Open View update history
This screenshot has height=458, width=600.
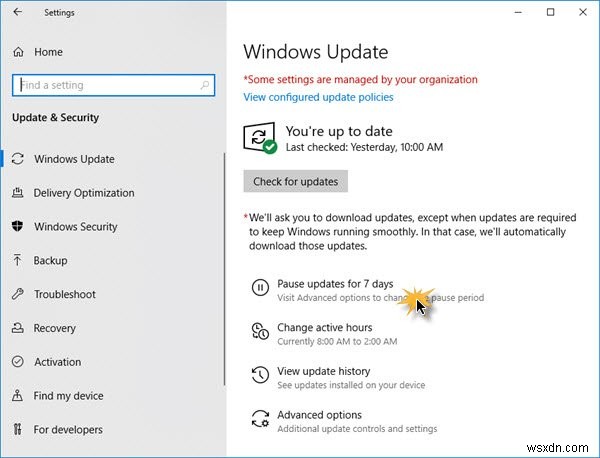point(324,371)
